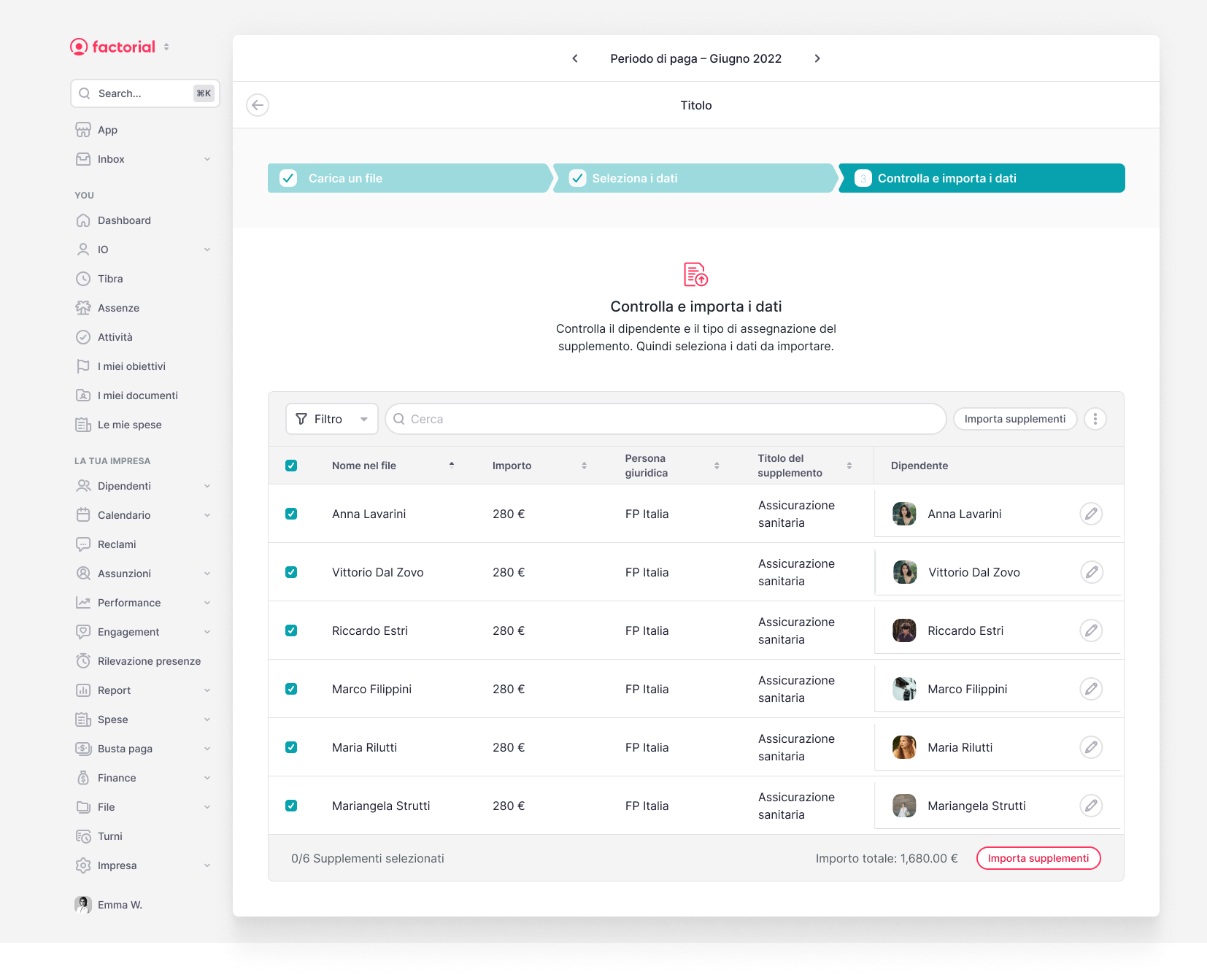Edit employee for Marco Filippini row
The width and height of the screenshot is (1207, 980).
(x=1091, y=689)
